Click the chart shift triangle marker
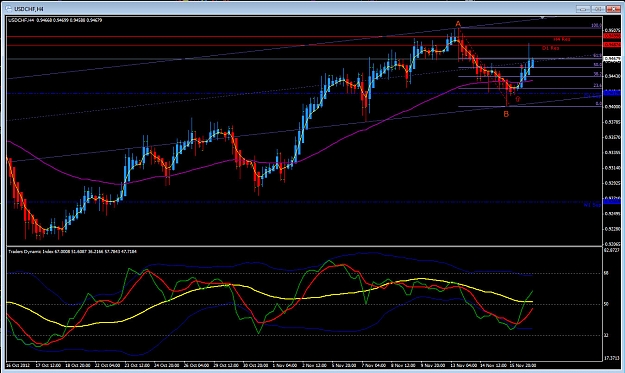Viewport: 625px width, 373px height. pos(542,18)
